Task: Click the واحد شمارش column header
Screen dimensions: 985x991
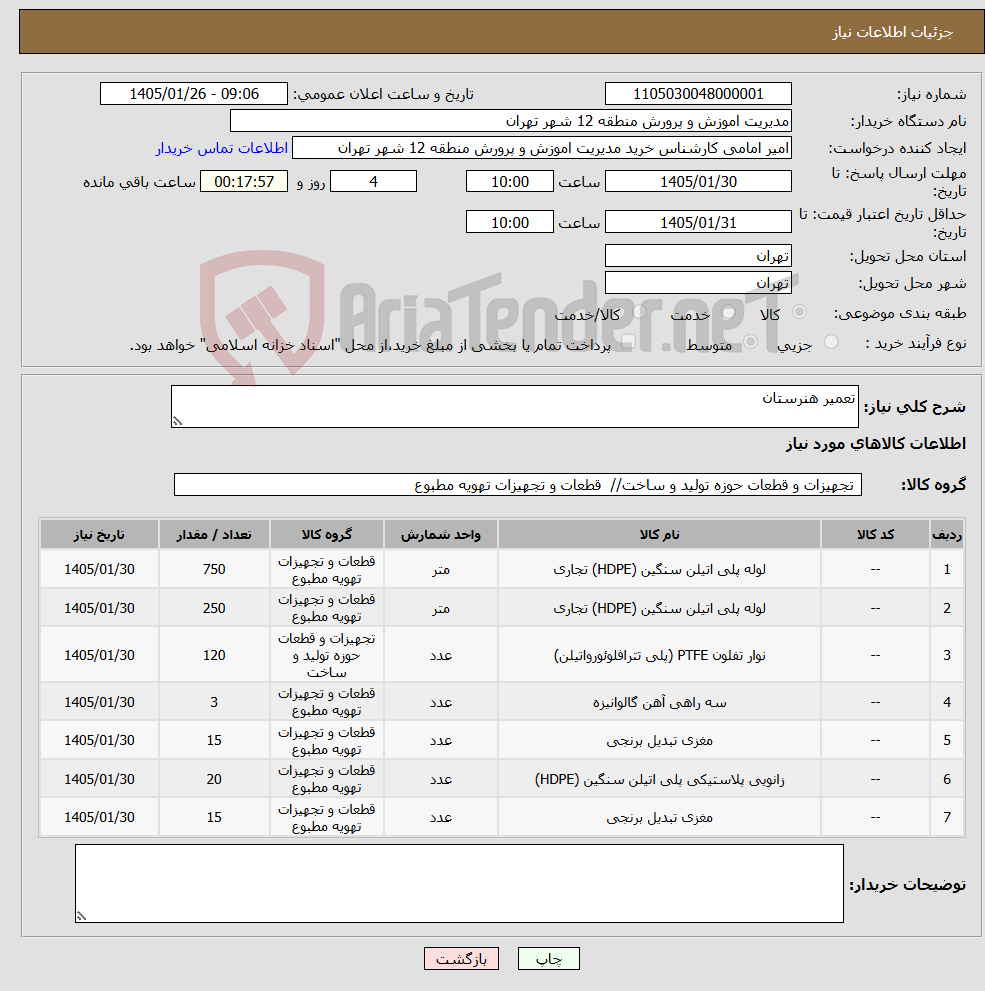Action: click(x=440, y=535)
